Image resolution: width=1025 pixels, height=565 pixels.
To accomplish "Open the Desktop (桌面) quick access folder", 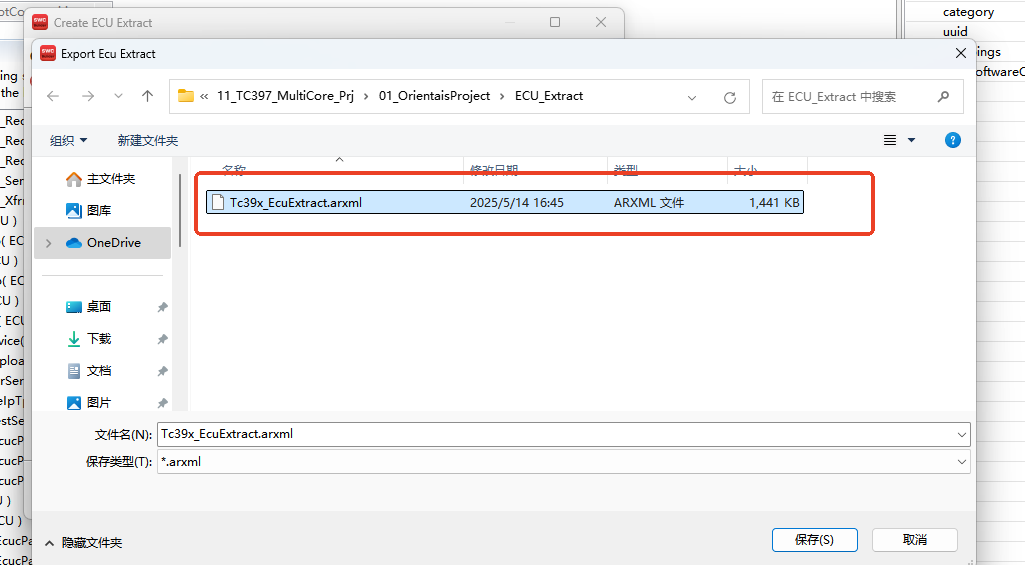I will click(x=99, y=306).
